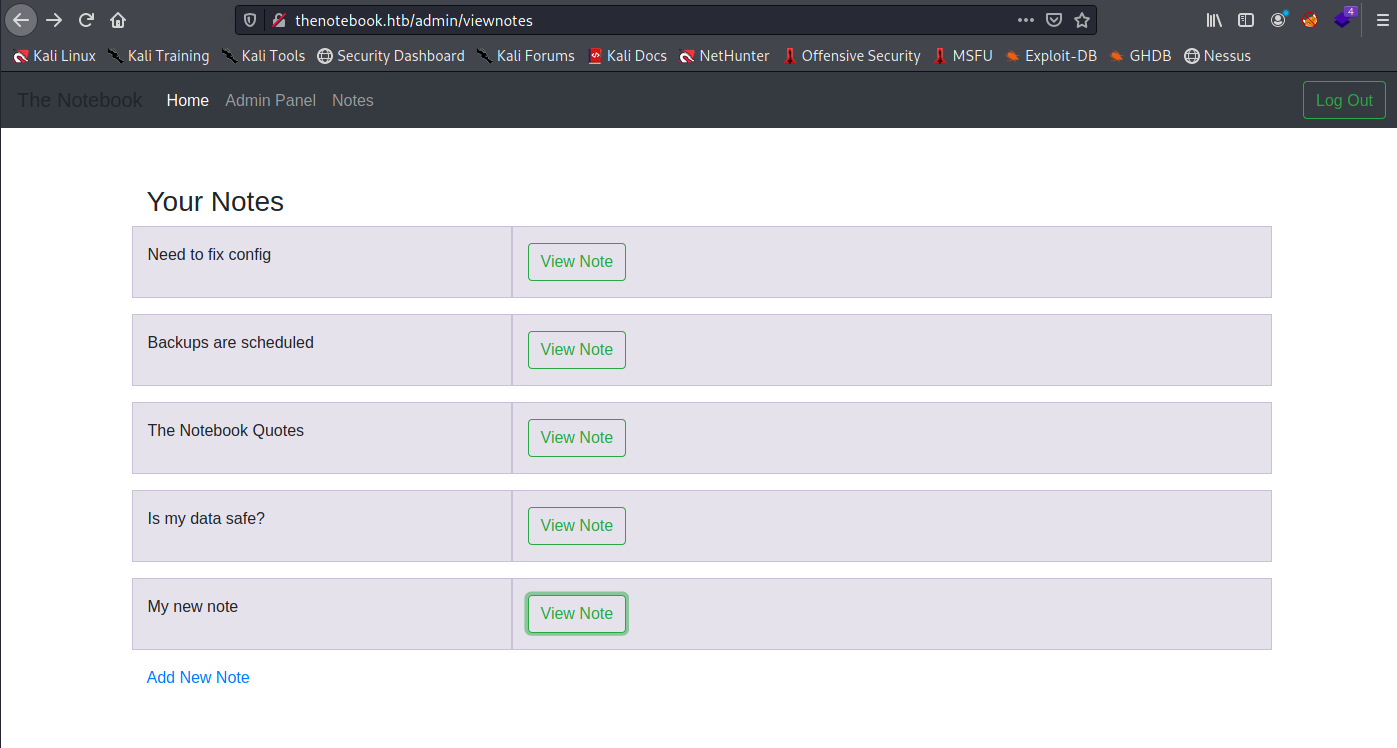Open the Kali Forums bookmark
Viewport: 1397px width, 748px height.
pyautogui.click(x=526, y=56)
